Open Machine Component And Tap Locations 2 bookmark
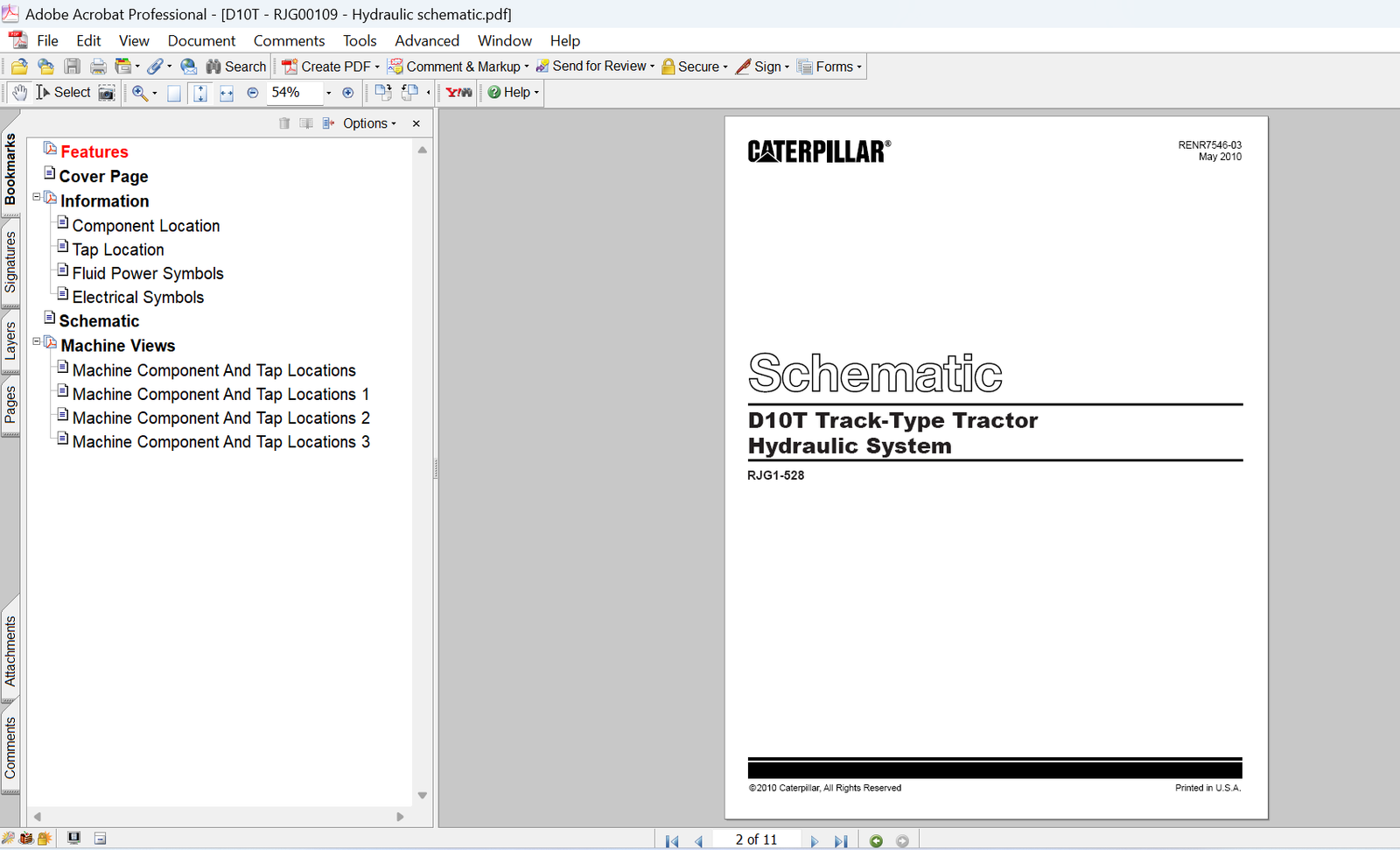1400x850 pixels. pyautogui.click(x=221, y=418)
